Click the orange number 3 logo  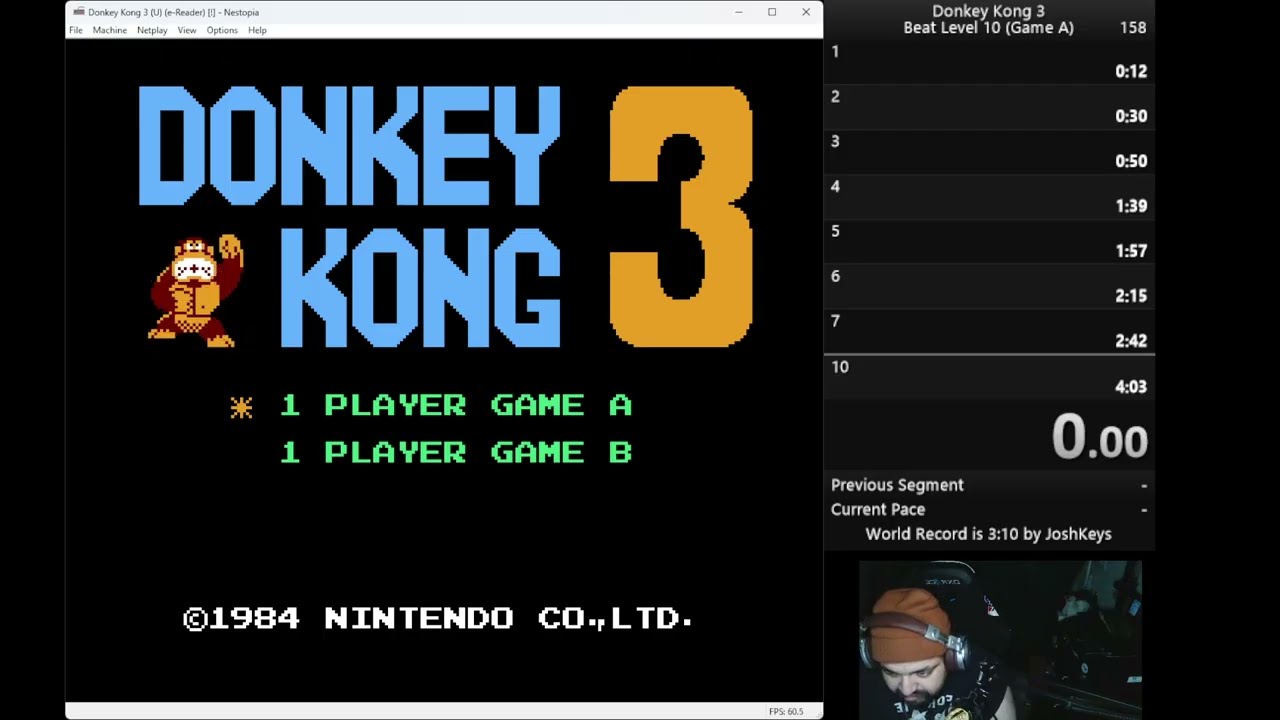(x=681, y=216)
